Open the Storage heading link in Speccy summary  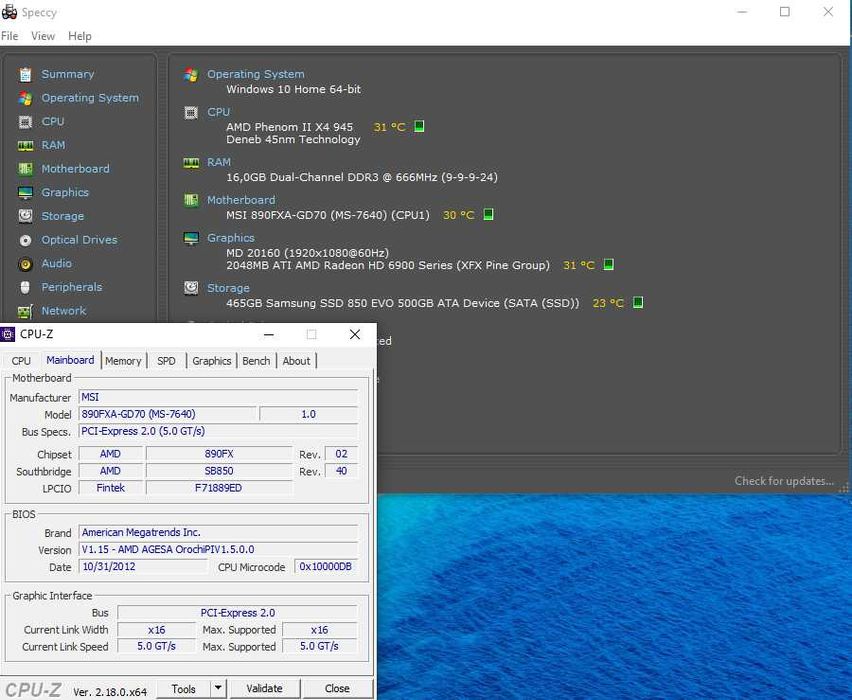tap(228, 288)
